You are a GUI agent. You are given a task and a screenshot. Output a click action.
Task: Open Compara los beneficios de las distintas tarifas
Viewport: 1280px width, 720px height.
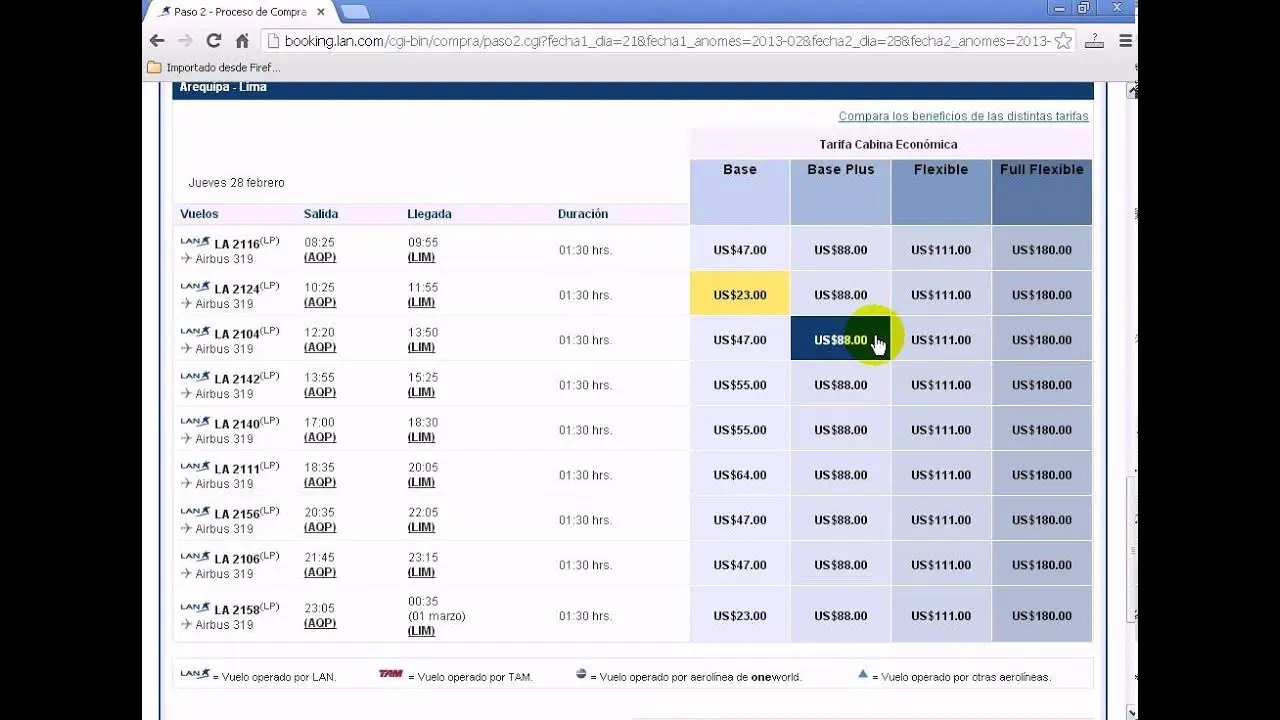[x=963, y=116]
